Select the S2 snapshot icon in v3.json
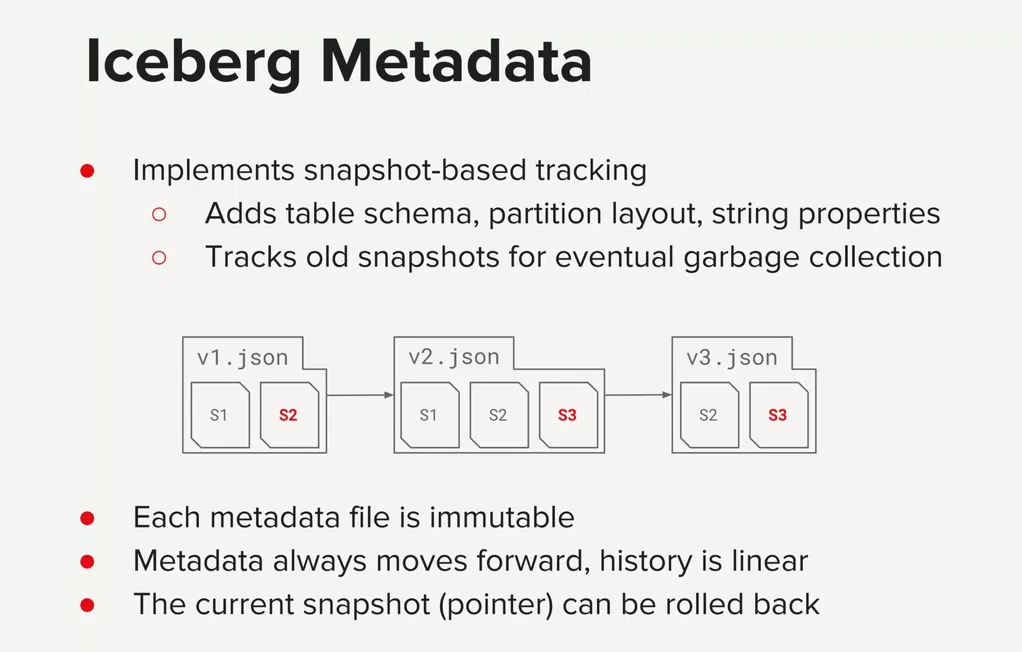This screenshot has height=652, width=1022. point(709,415)
